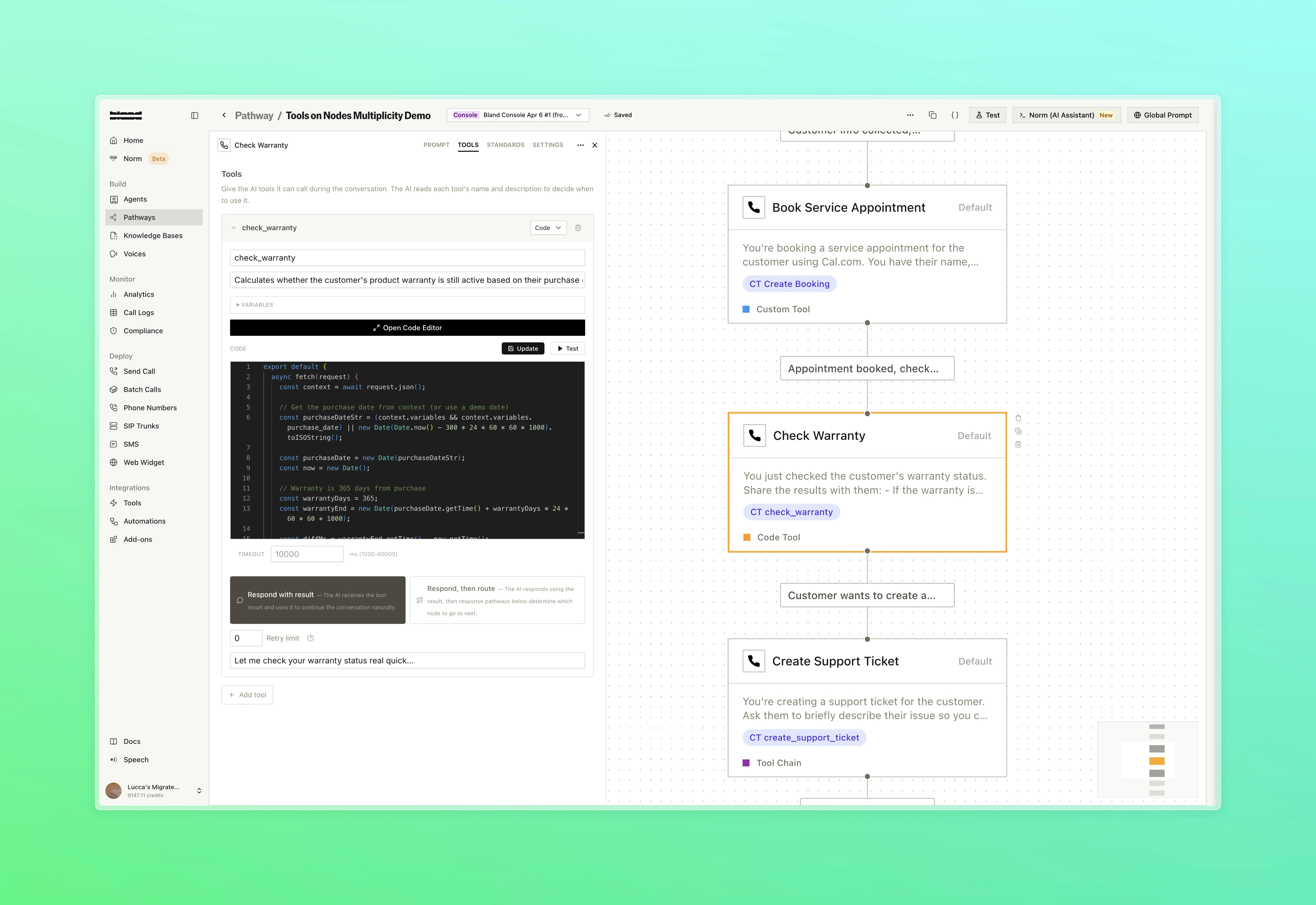1316x905 pixels.
Task: Select the Respond with result mode
Action: pyautogui.click(x=317, y=600)
